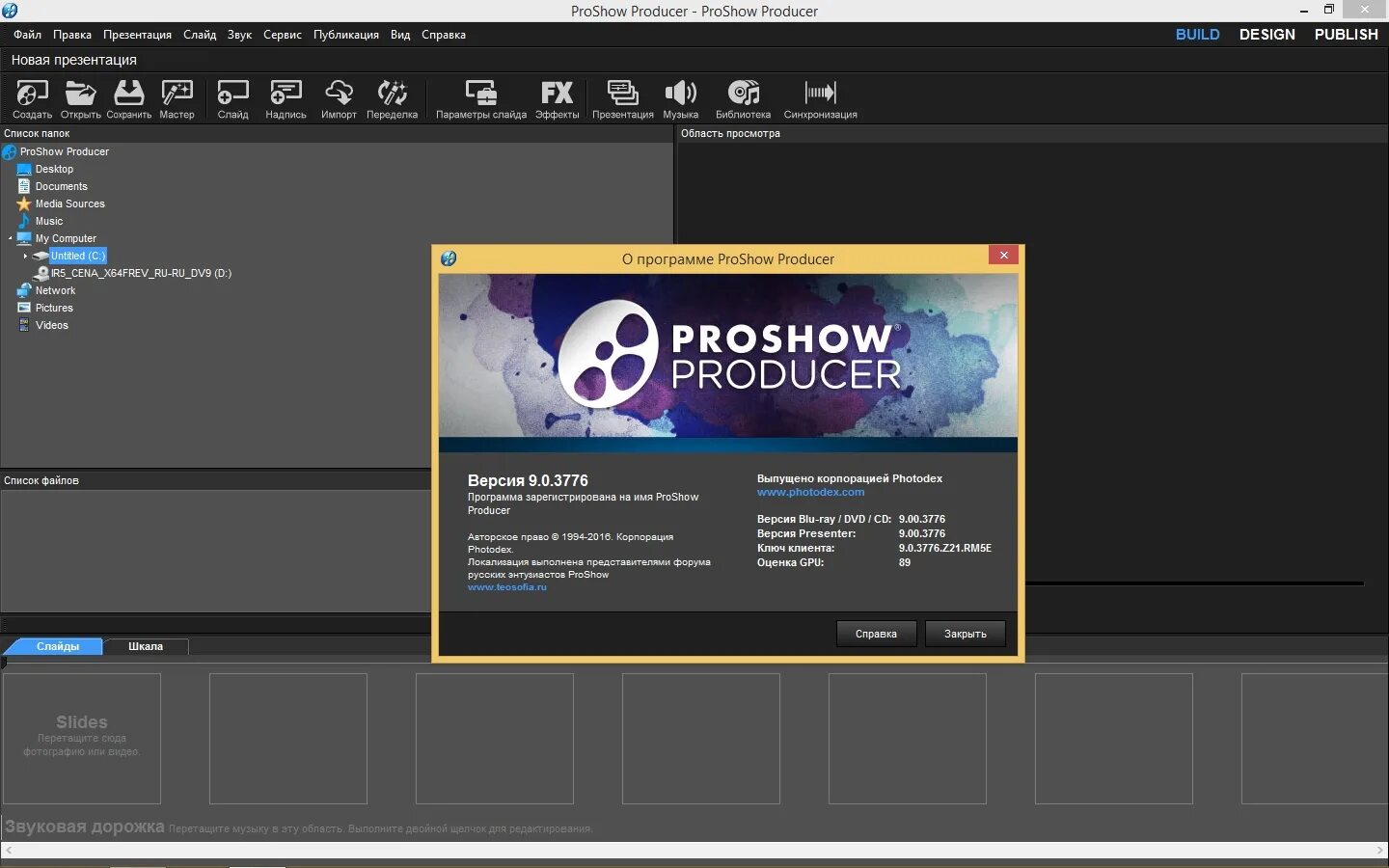This screenshot has width=1389, height=868.
Task: Click the Закрыть button
Action: (x=965, y=634)
